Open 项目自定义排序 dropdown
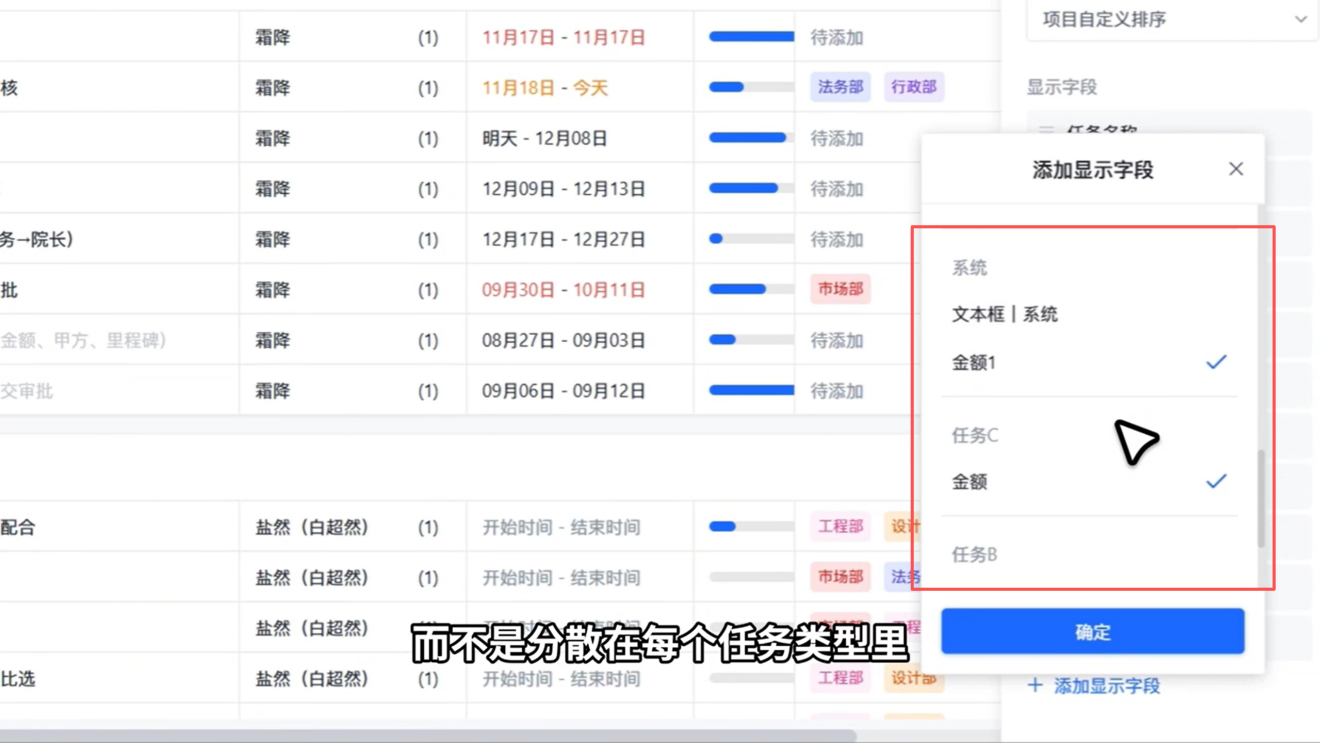Screen dimensions: 1320x743 coord(1172,19)
